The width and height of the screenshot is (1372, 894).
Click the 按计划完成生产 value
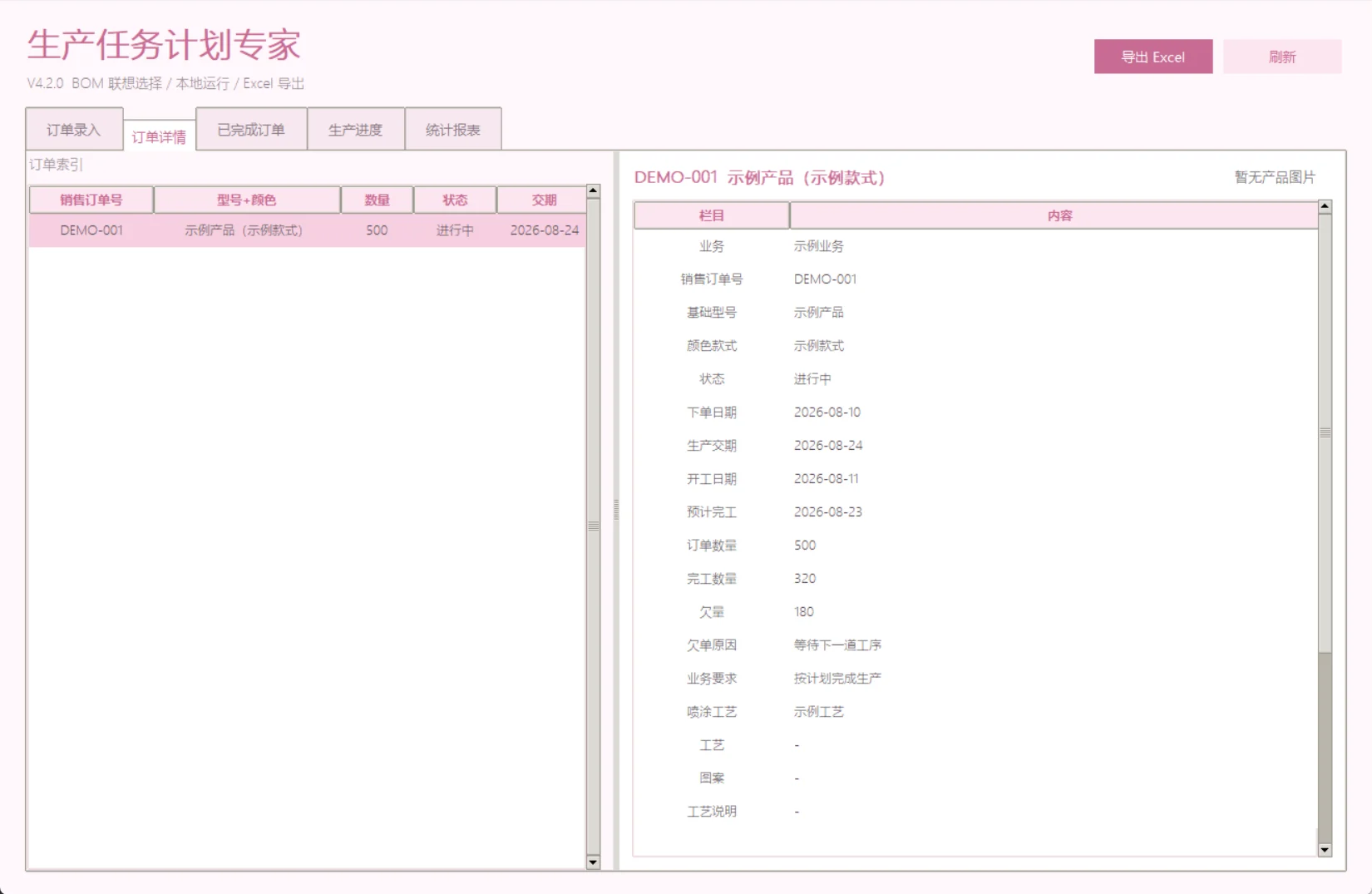837,679
